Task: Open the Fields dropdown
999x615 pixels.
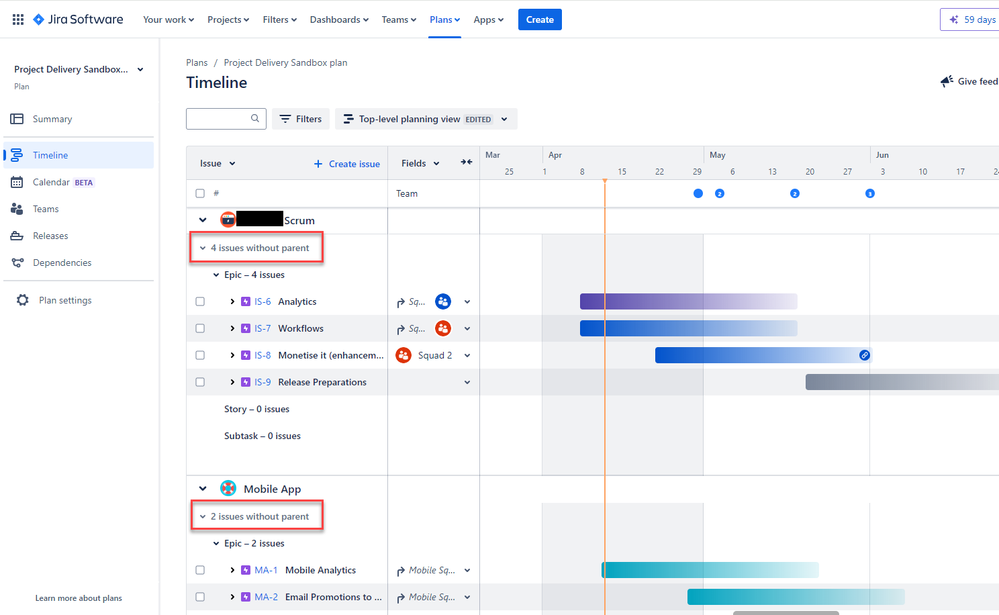Action: pos(420,163)
